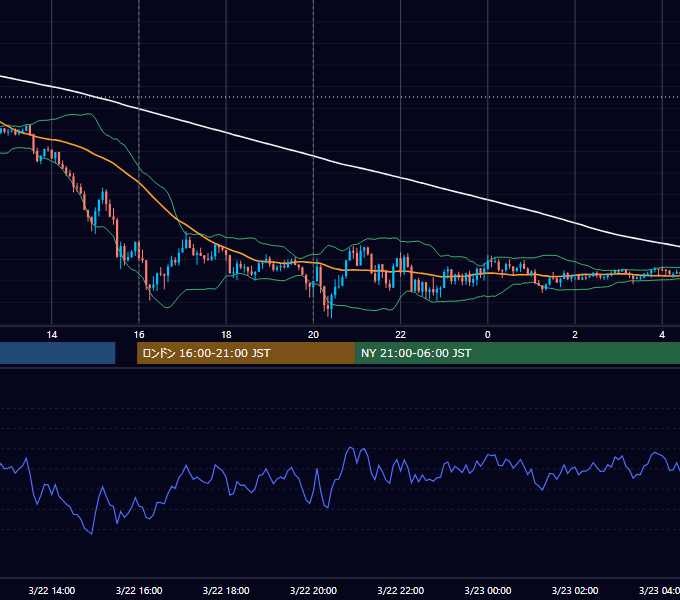This screenshot has width=680, height=600.
Task: Click the NY 21:00-06:00 JST session bar
Action: tap(517, 353)
